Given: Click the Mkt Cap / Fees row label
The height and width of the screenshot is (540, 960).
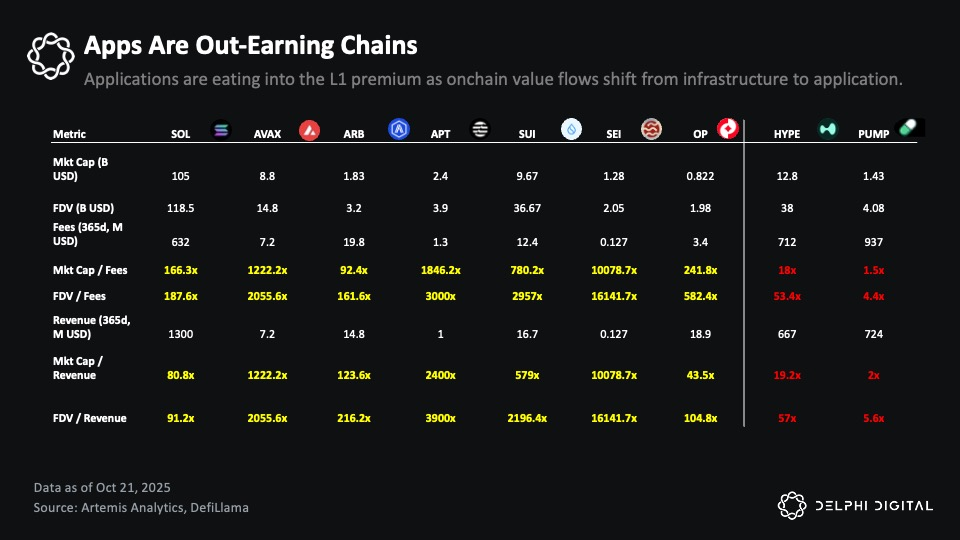Looking at the screenshot, I should [x=88, y=270].
